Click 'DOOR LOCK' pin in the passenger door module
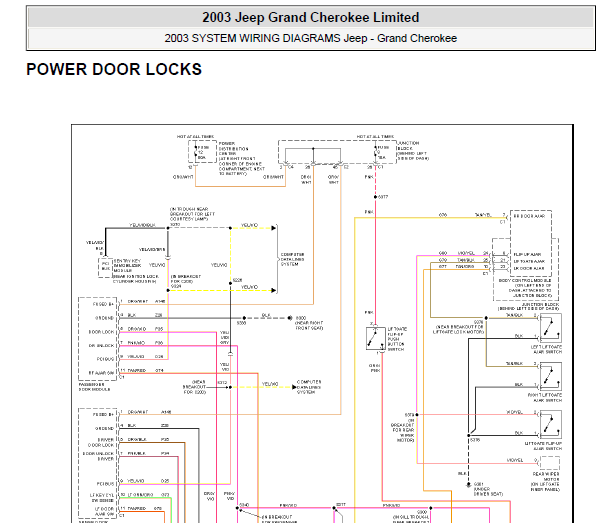The width and height of the screenshot is (604, 523). tap(101, 332)
